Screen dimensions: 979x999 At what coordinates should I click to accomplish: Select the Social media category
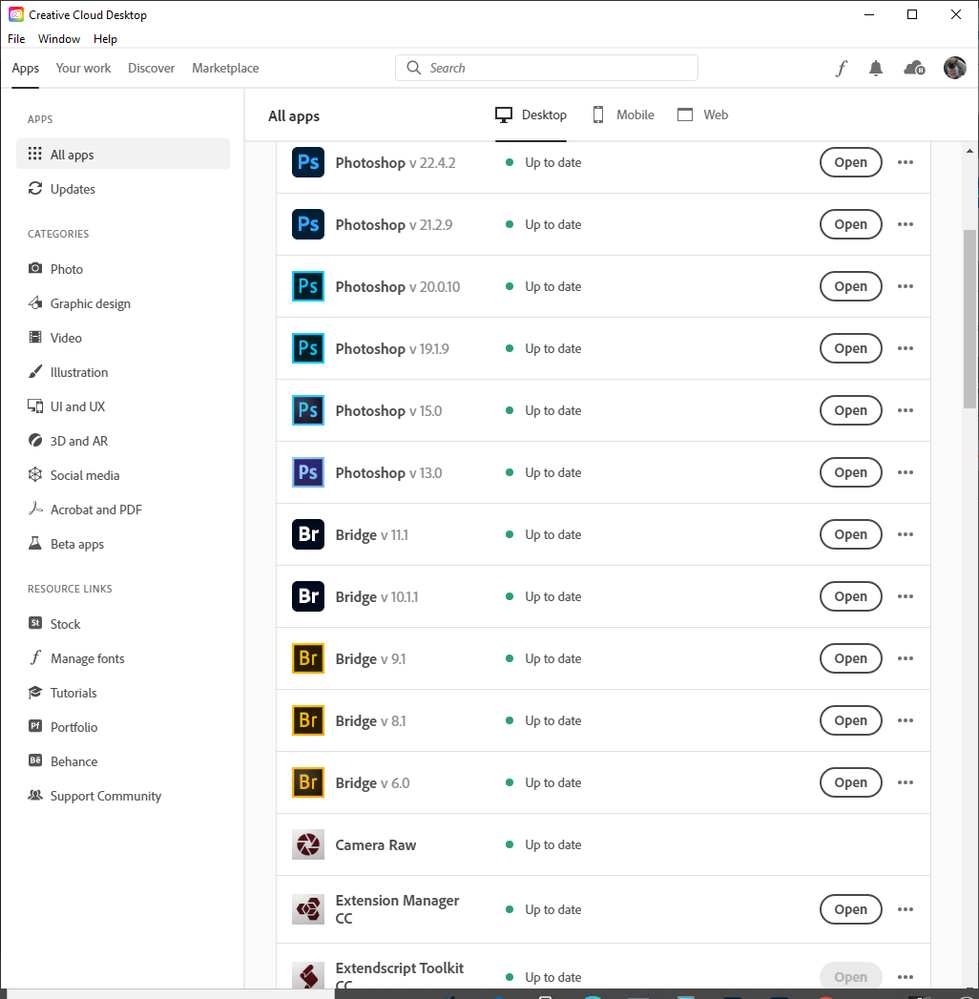(73, 475)
